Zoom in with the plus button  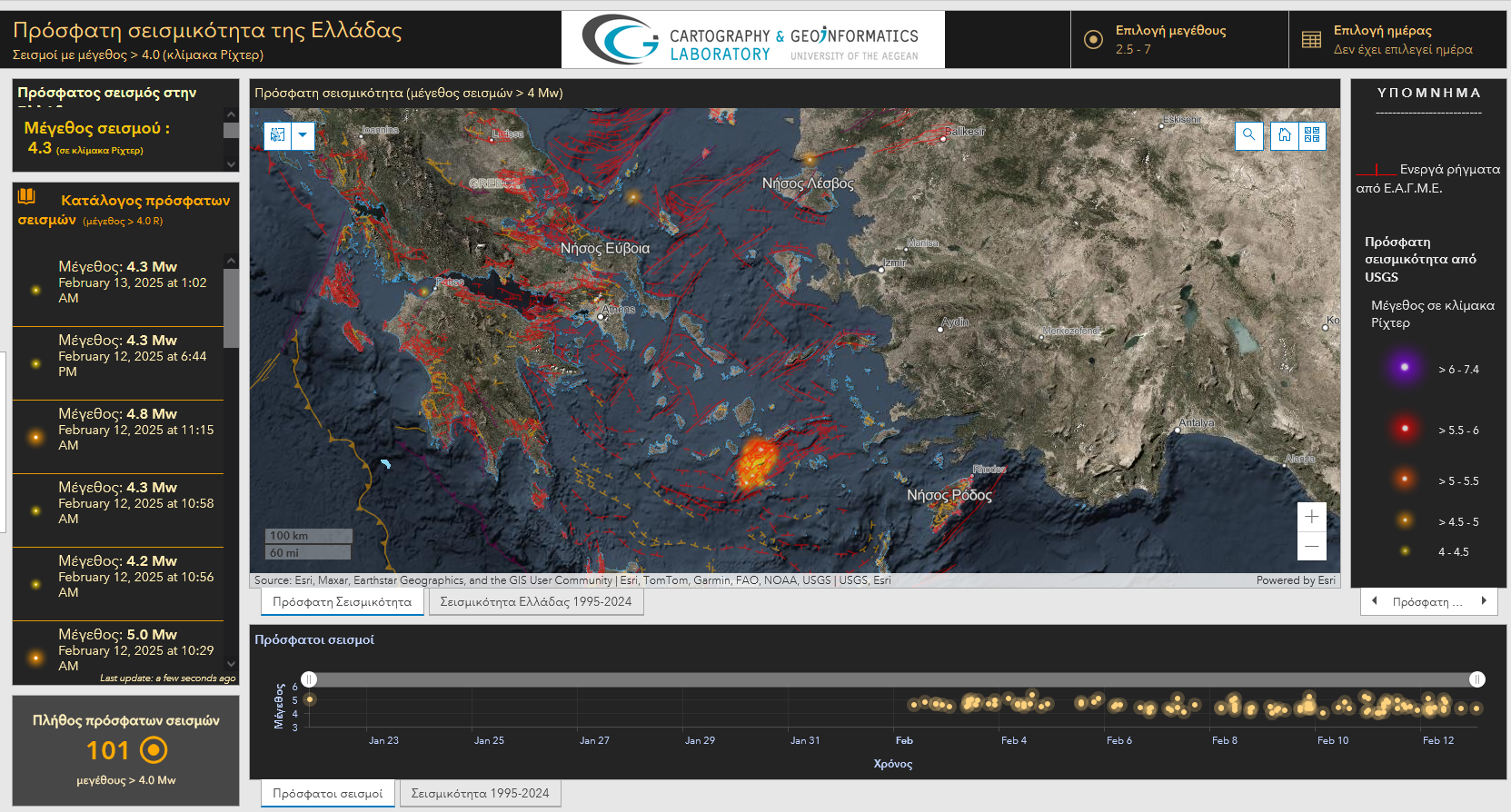[1312, 517]
